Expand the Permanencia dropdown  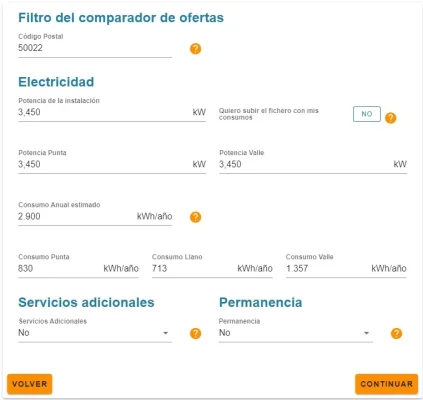tap(296, 333)
